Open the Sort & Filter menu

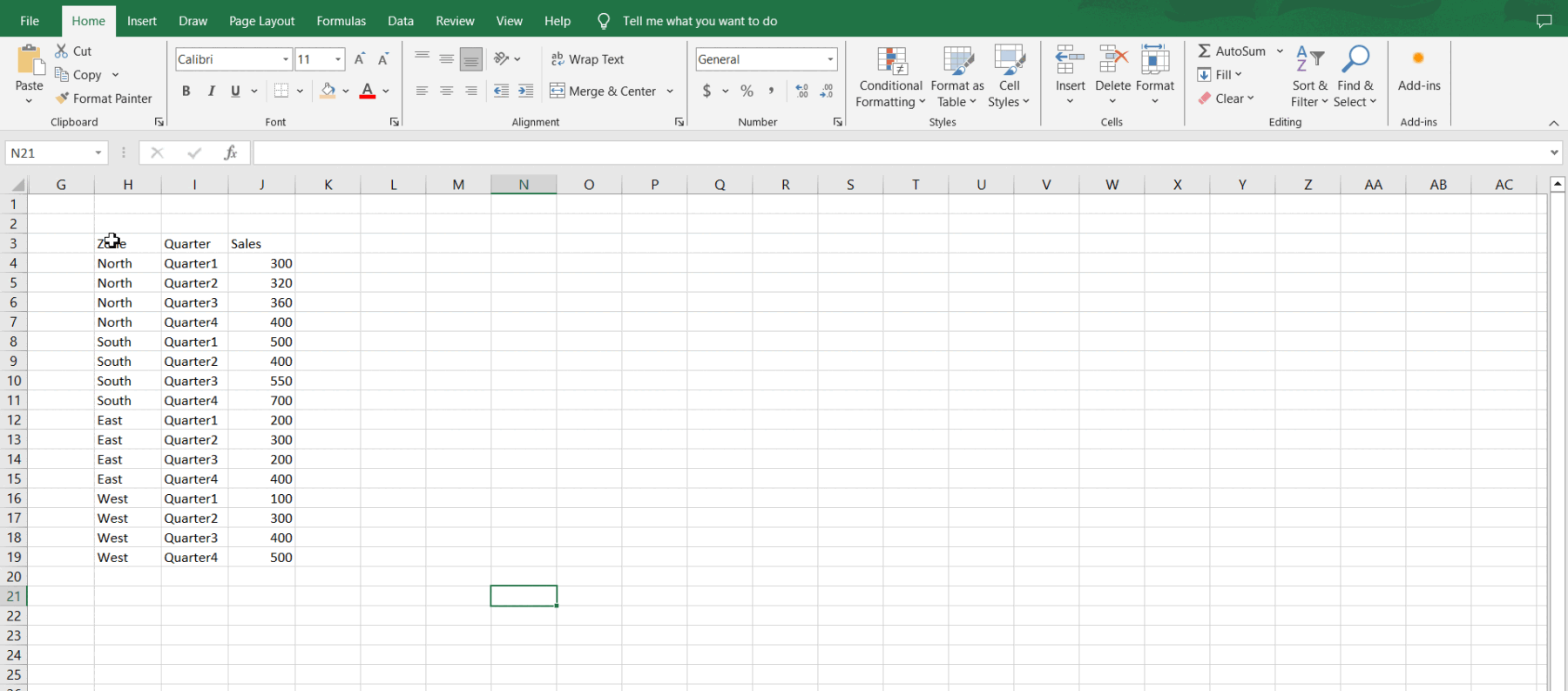tap(1309, 77)
